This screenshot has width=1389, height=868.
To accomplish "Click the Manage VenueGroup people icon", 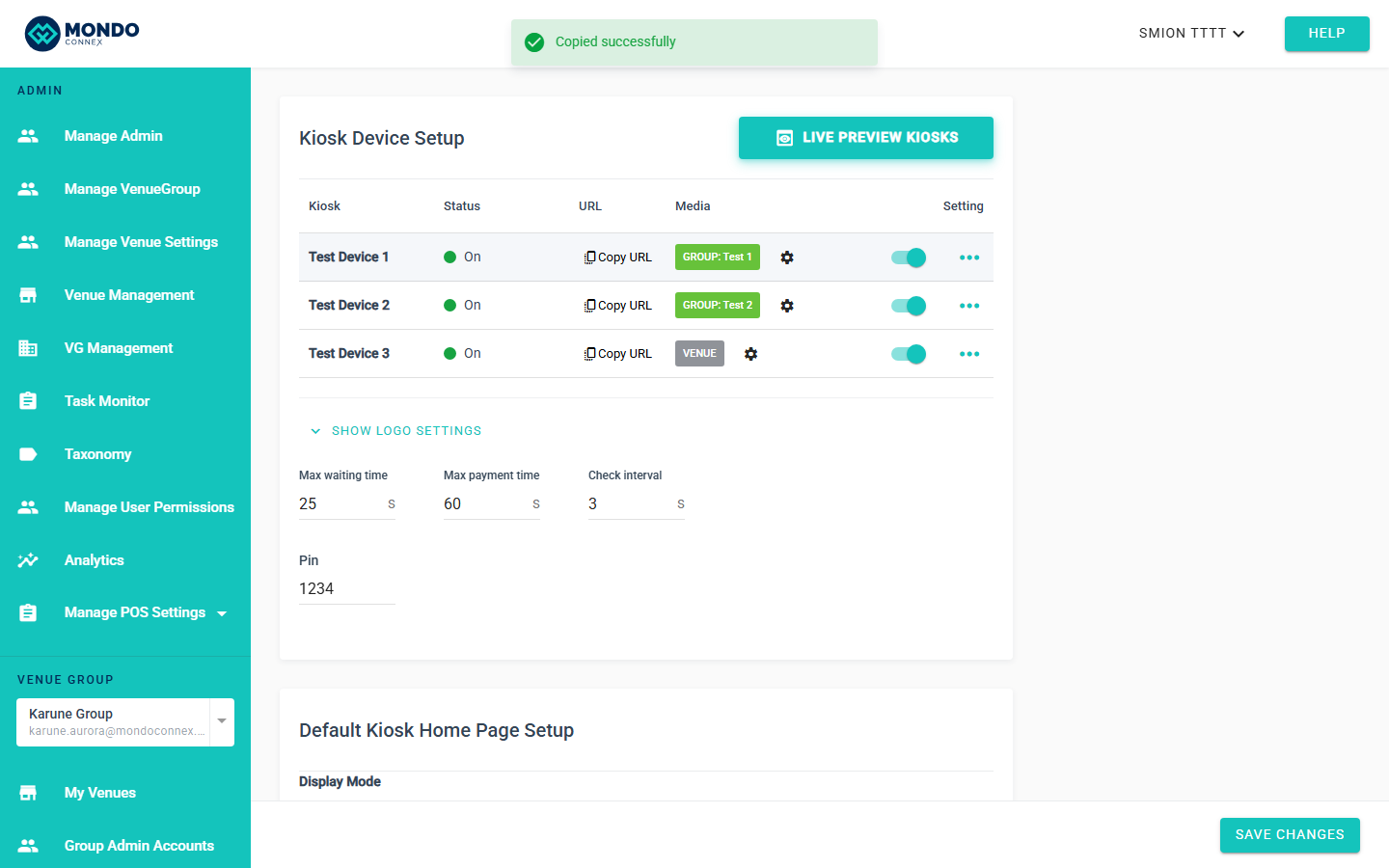I will click(28, 189).
